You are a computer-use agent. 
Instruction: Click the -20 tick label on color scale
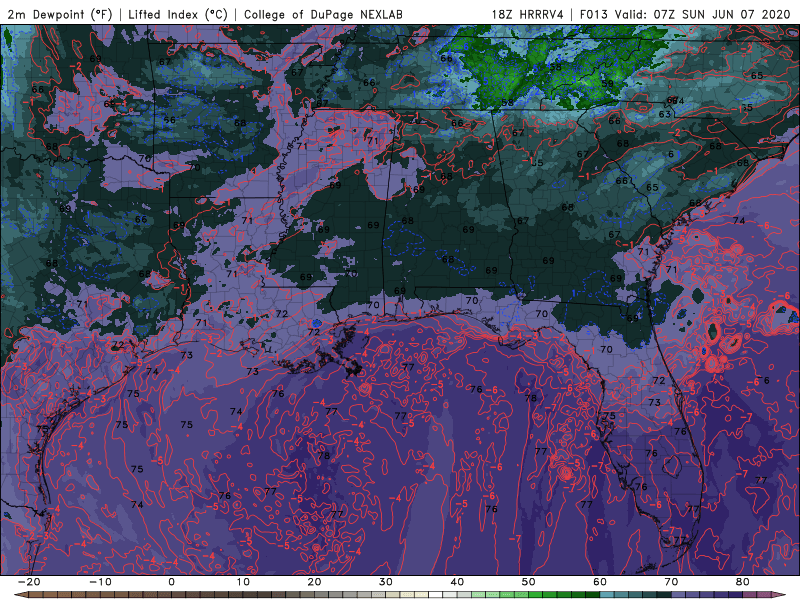29,582
